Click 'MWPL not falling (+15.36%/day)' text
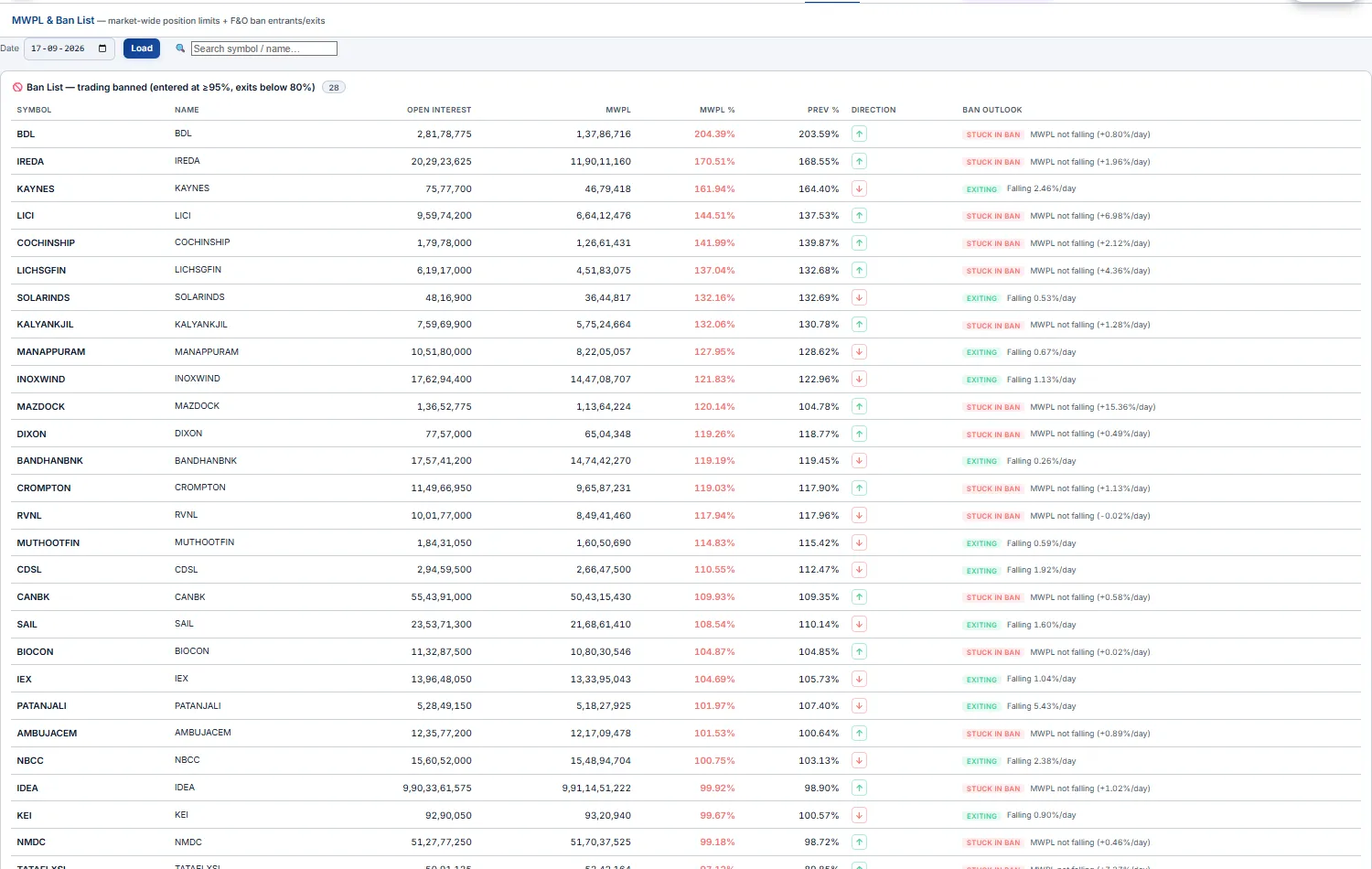This screenshot has width=1372, height=869. click(x=1093, y=407)
